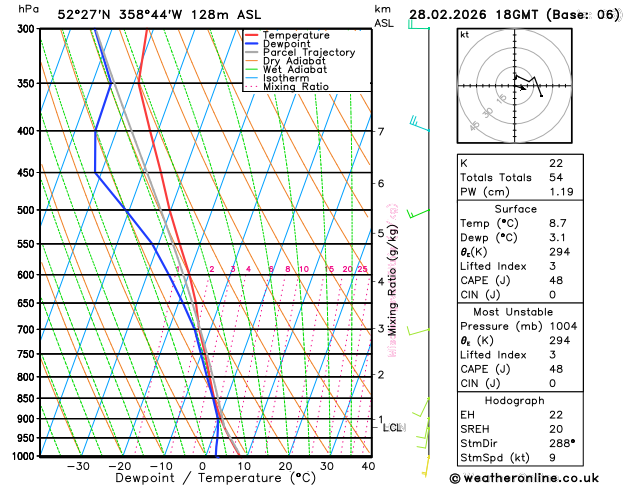Image resolution: width=629 pixels, height=486 pixels.
Task: Click the Most Unstable 'Lifted Index' row
Action: point(520,355)
